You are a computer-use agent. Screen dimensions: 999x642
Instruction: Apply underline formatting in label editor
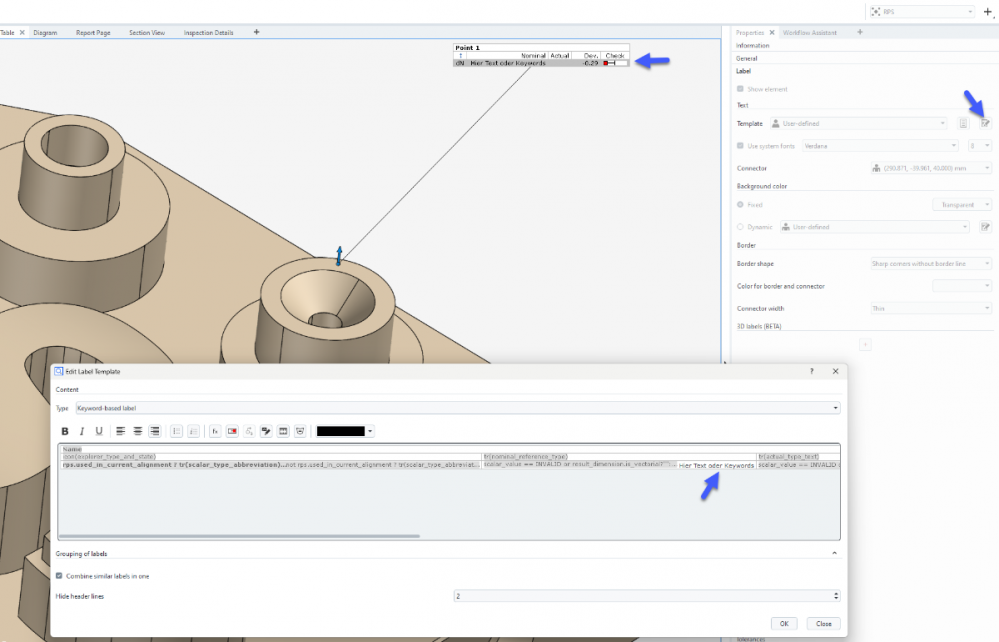(99, 431)
